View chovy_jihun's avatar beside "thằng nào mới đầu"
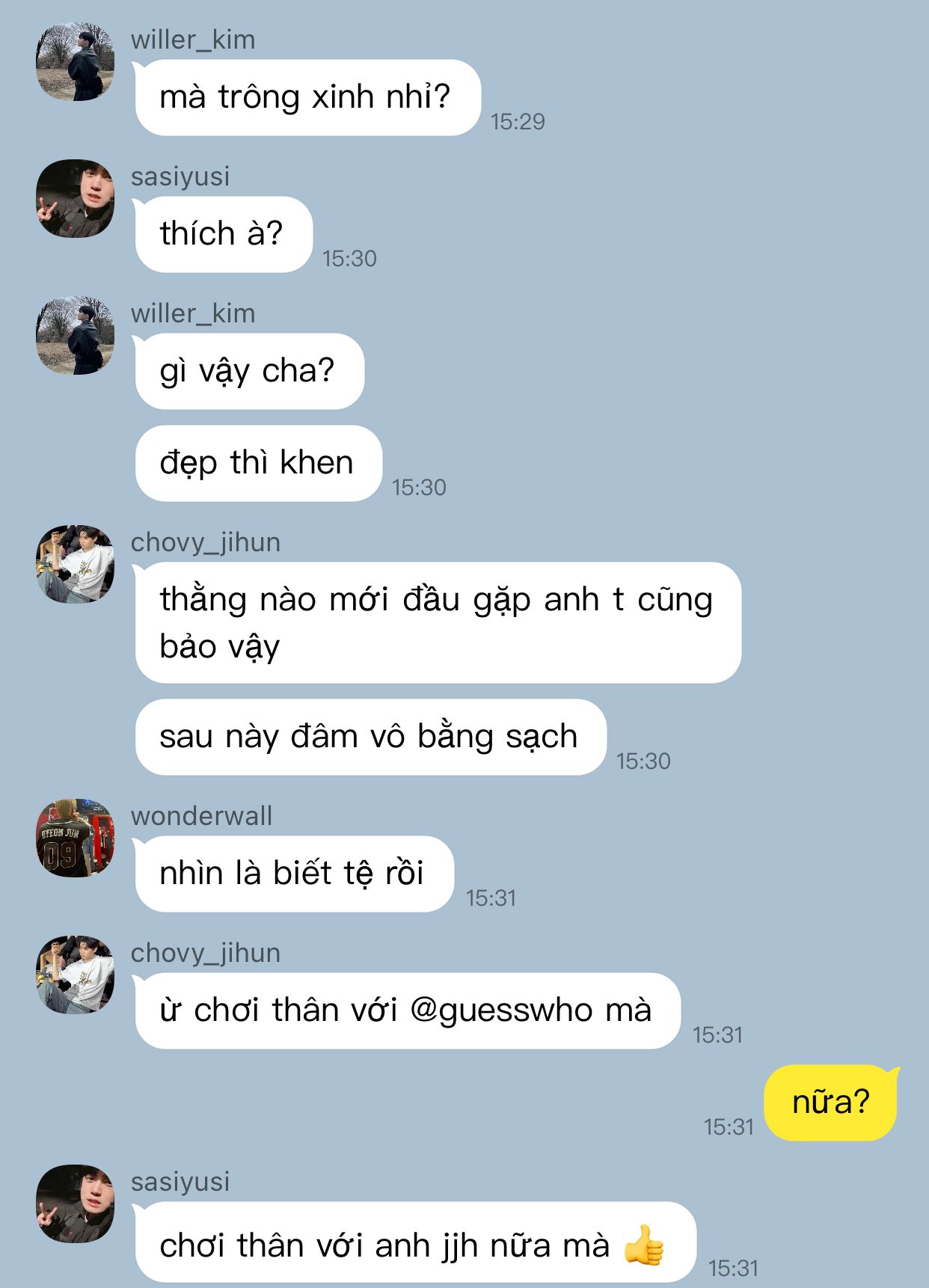929x1288 pixels. [76, 565]
